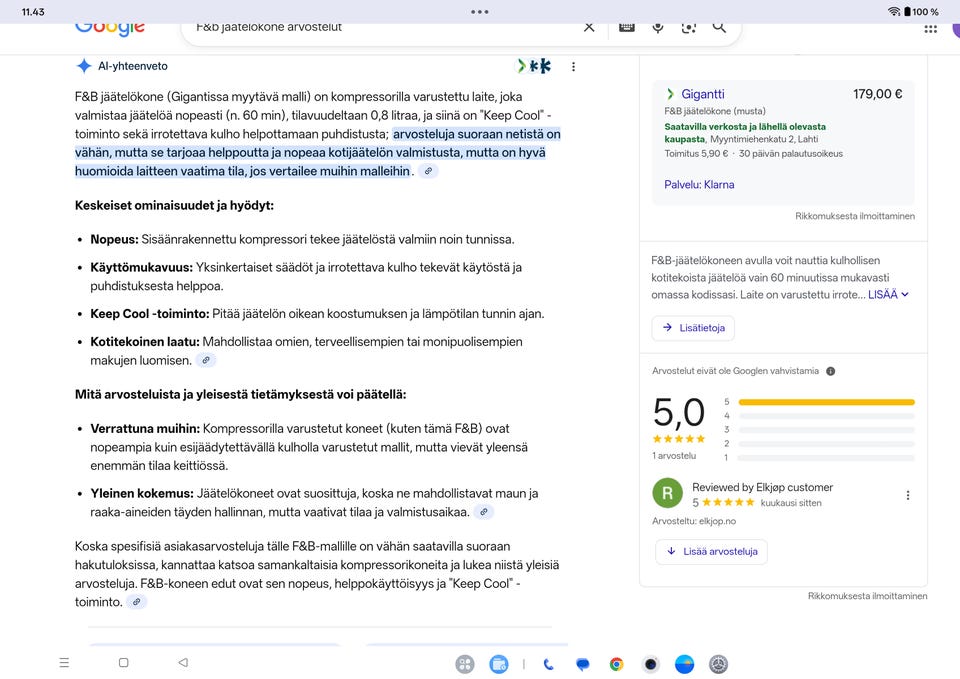Focus the Google search input field

pos(380,27)
